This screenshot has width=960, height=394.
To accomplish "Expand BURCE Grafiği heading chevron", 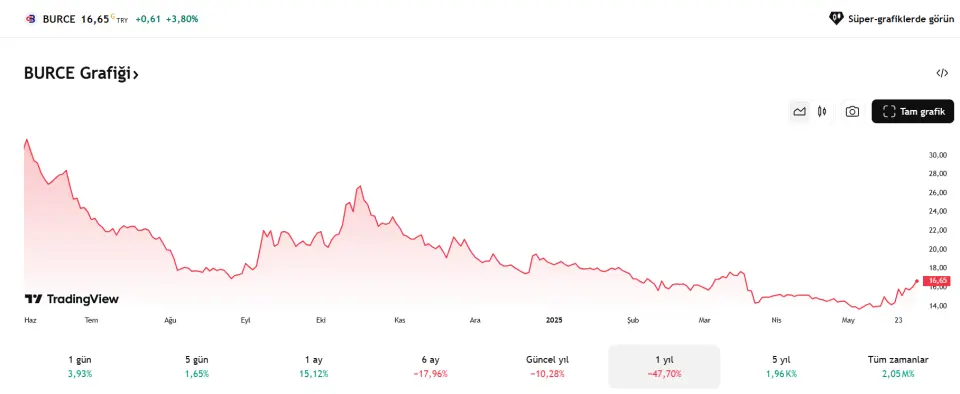I will coord(136,75).
